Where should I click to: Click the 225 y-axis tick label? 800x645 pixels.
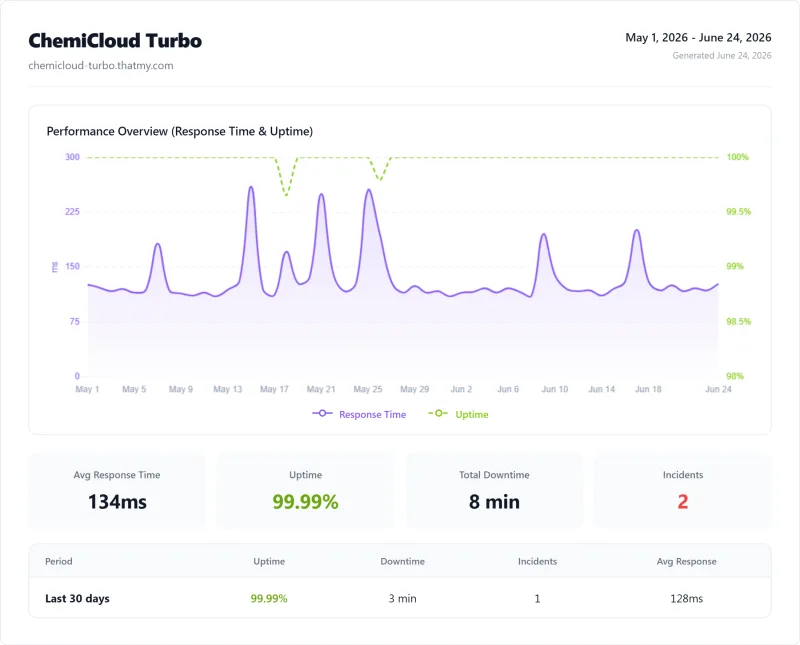click(x=72, y=212)
